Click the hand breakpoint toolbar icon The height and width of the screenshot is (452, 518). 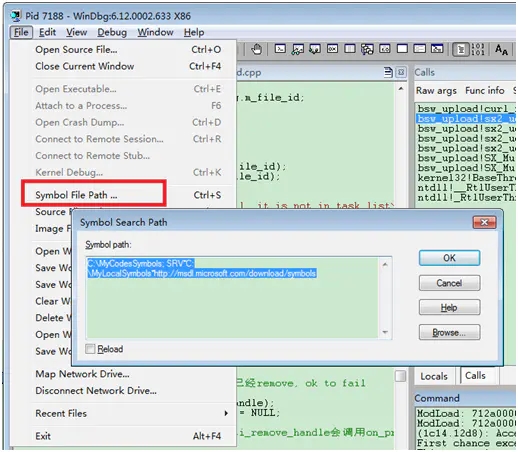point(256,49)
